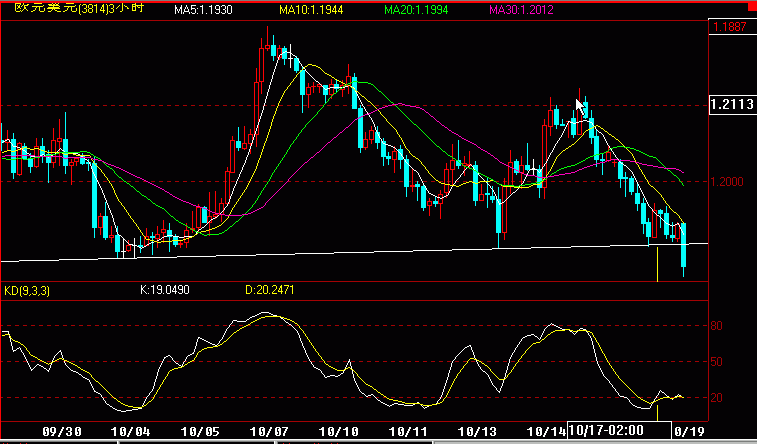Click the 20 level label on KD axis
The width and height of the screenshot is (757, 444).
click(x=716, y=398)
